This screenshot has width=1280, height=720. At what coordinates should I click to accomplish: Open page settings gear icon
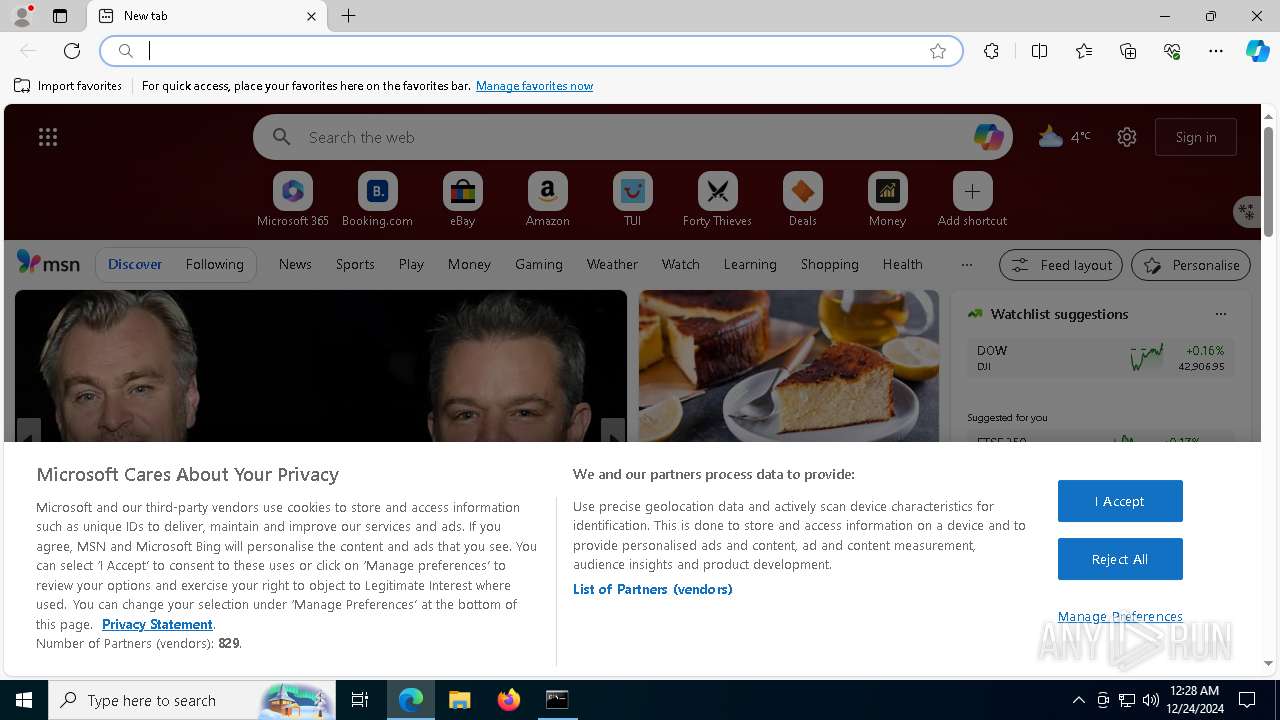coord(1127,137)
